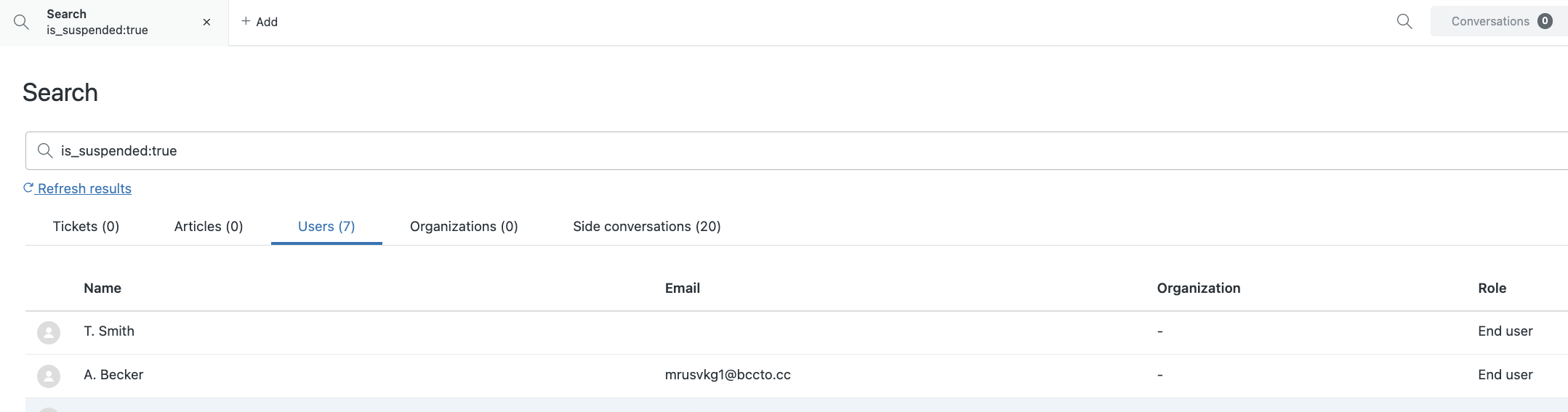Open the Side conversations (20) tab
This screenshot has height=412, width=1568.
pyautogui.click(x=647, y=226)
